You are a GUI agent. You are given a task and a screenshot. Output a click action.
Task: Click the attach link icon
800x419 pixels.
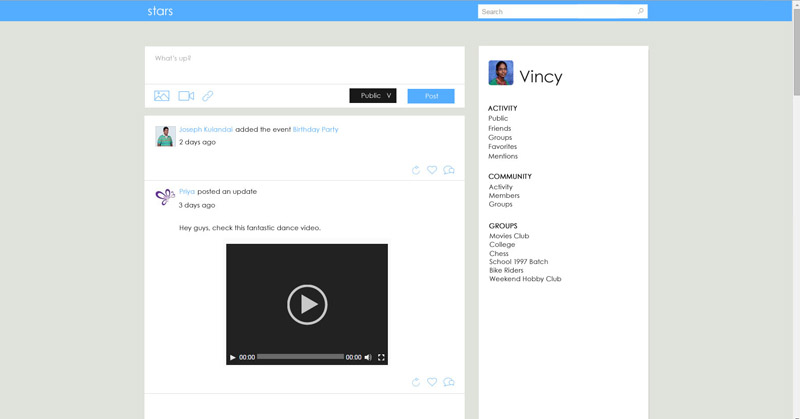(208, 95)
